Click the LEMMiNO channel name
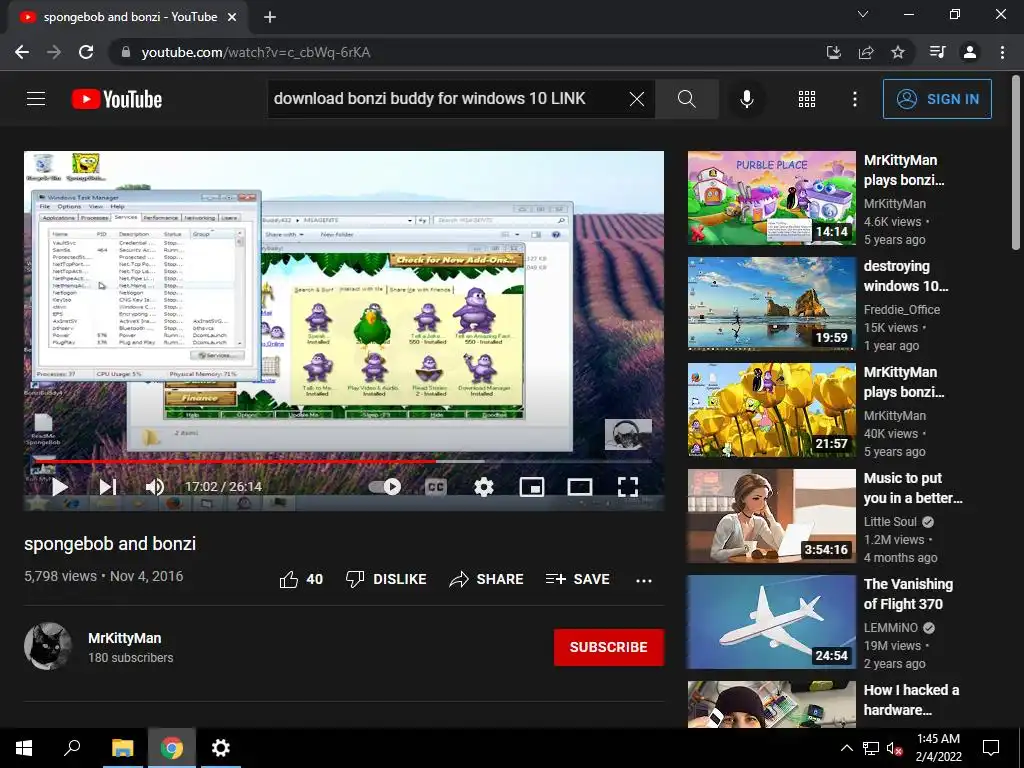The image size is (1024, 768). click(891, 628)
